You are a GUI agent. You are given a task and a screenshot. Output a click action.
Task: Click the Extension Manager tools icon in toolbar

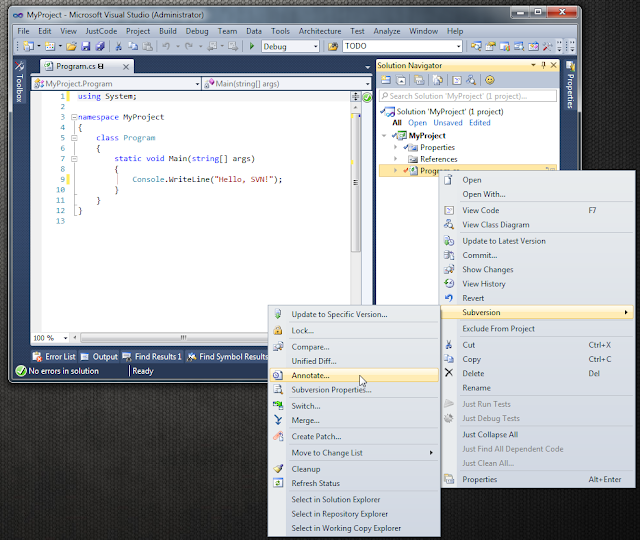point(547,46)
